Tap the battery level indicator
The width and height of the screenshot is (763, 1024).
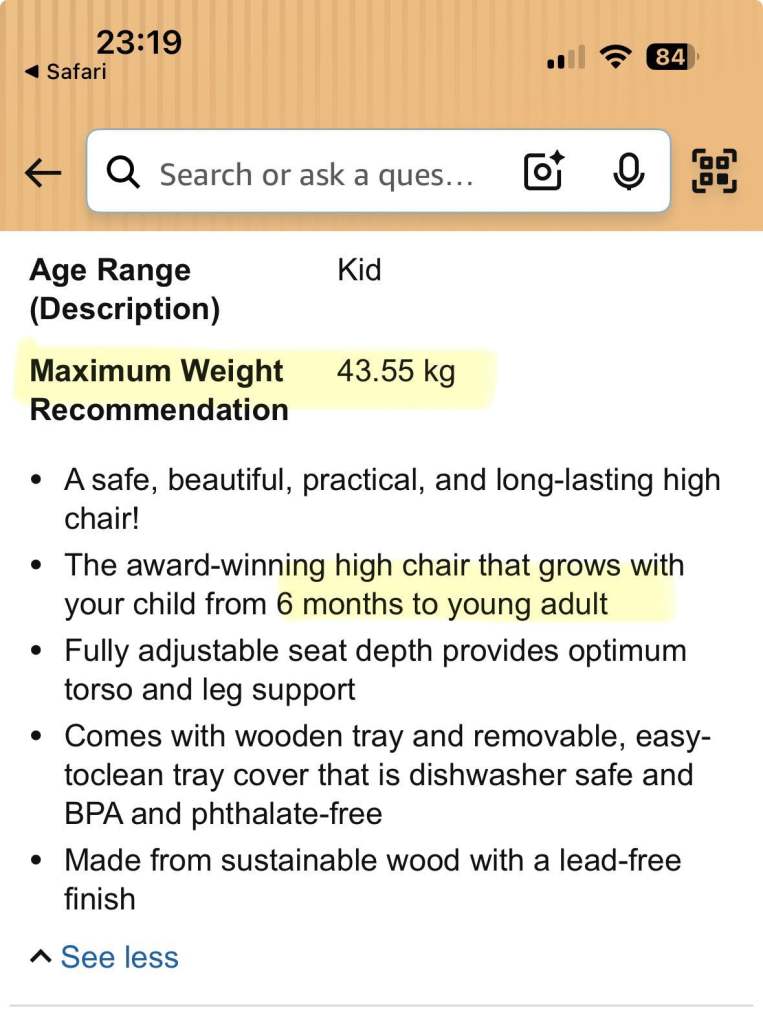pyautogui.click(x=671, y=58)
